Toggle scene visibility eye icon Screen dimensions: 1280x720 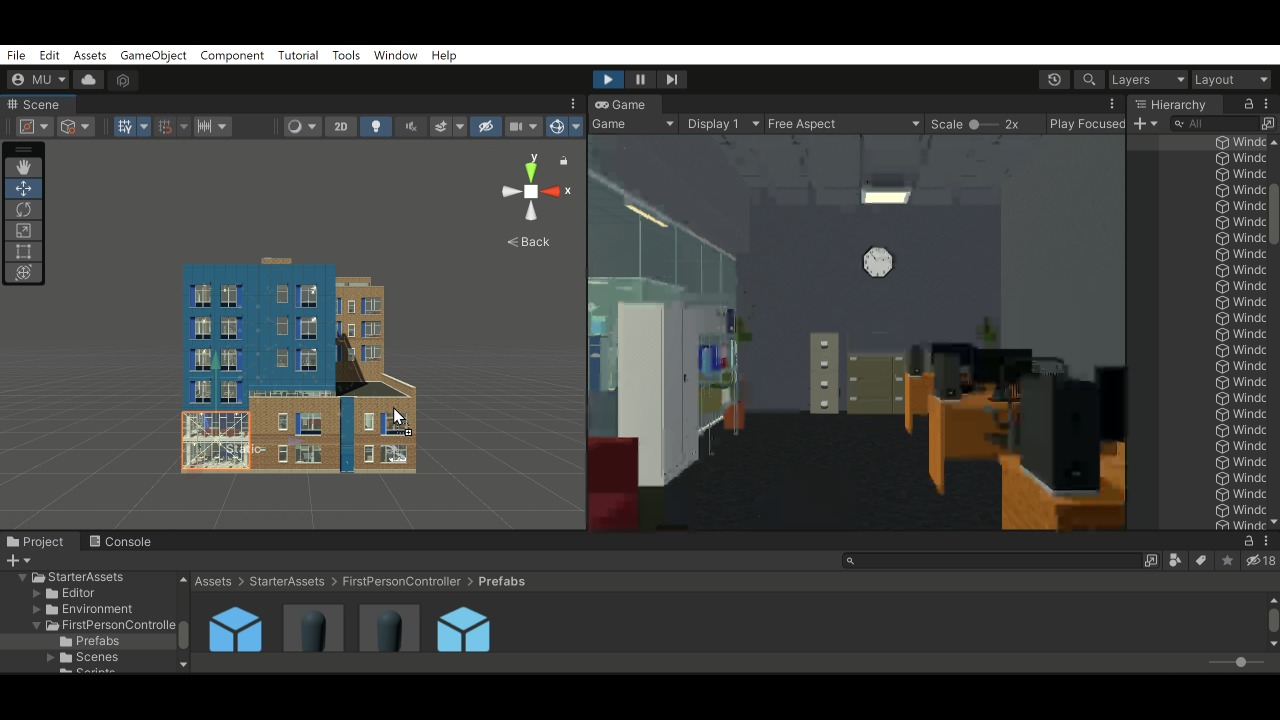coord(486,126)
